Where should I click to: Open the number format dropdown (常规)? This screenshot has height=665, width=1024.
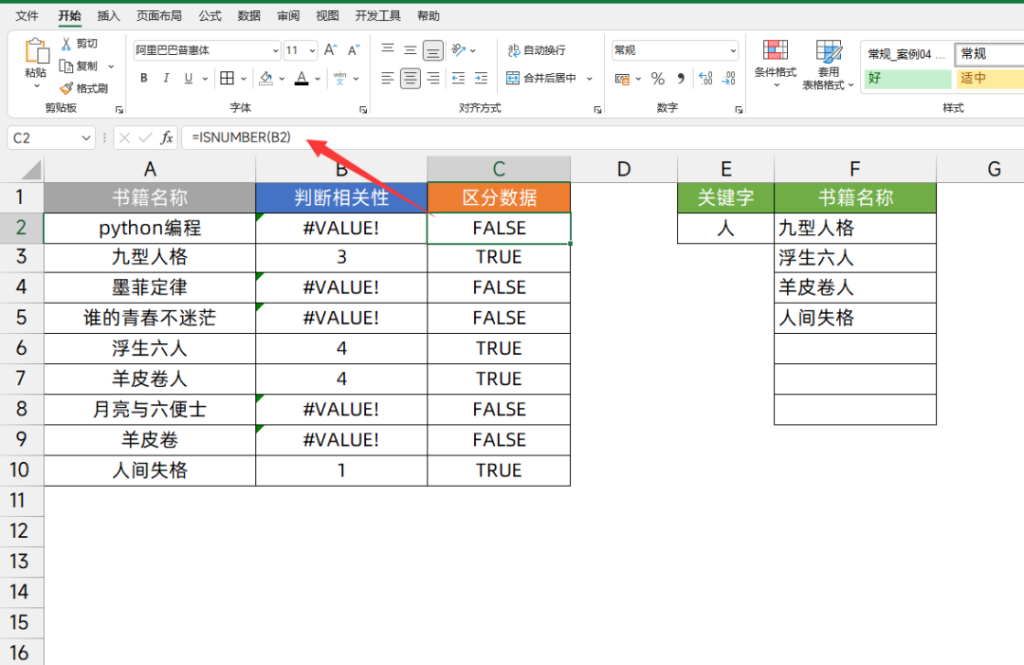click(x=733, y=50)
